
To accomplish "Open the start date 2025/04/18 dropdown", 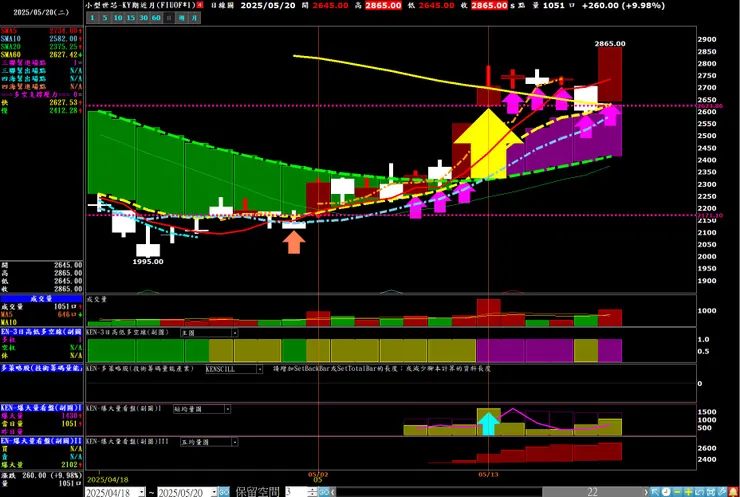I will pyautogui.click(x=142, y=492).
